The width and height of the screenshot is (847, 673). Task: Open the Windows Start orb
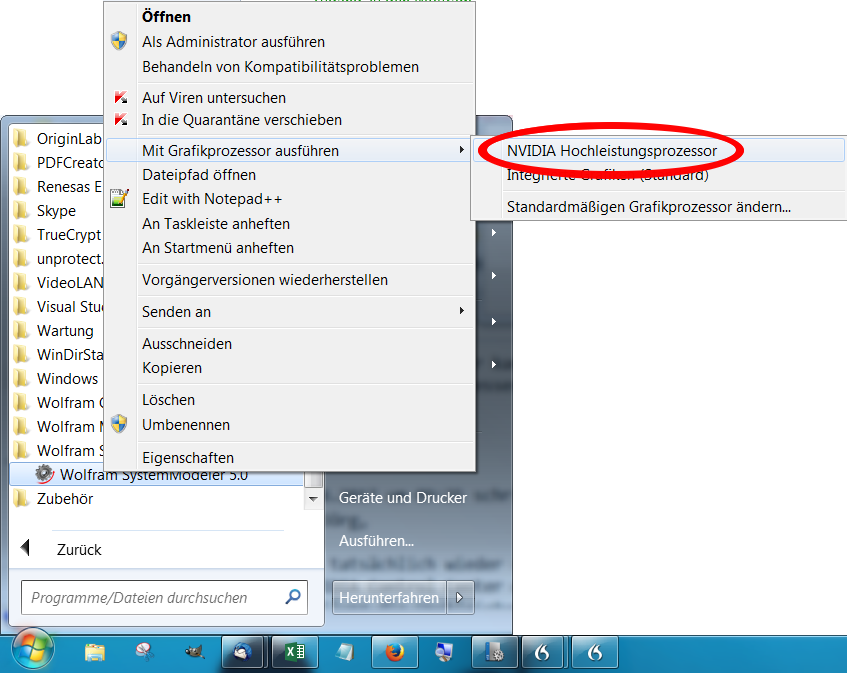(33, 650)
